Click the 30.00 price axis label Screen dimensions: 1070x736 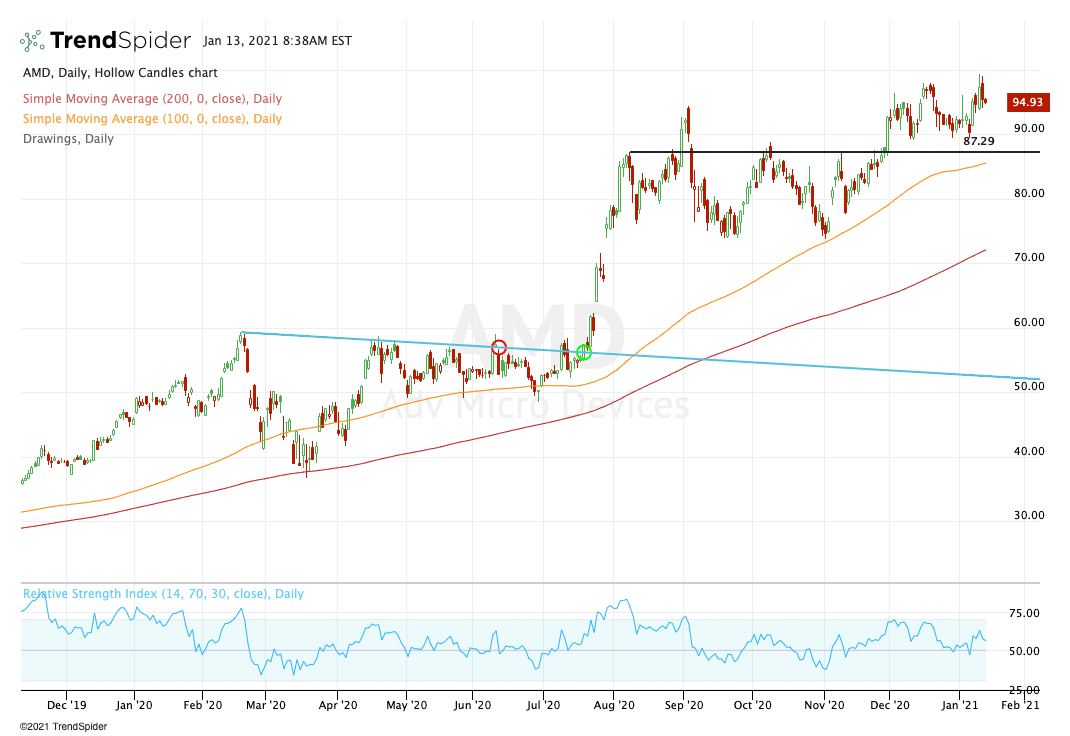(x=1029, y=515)
